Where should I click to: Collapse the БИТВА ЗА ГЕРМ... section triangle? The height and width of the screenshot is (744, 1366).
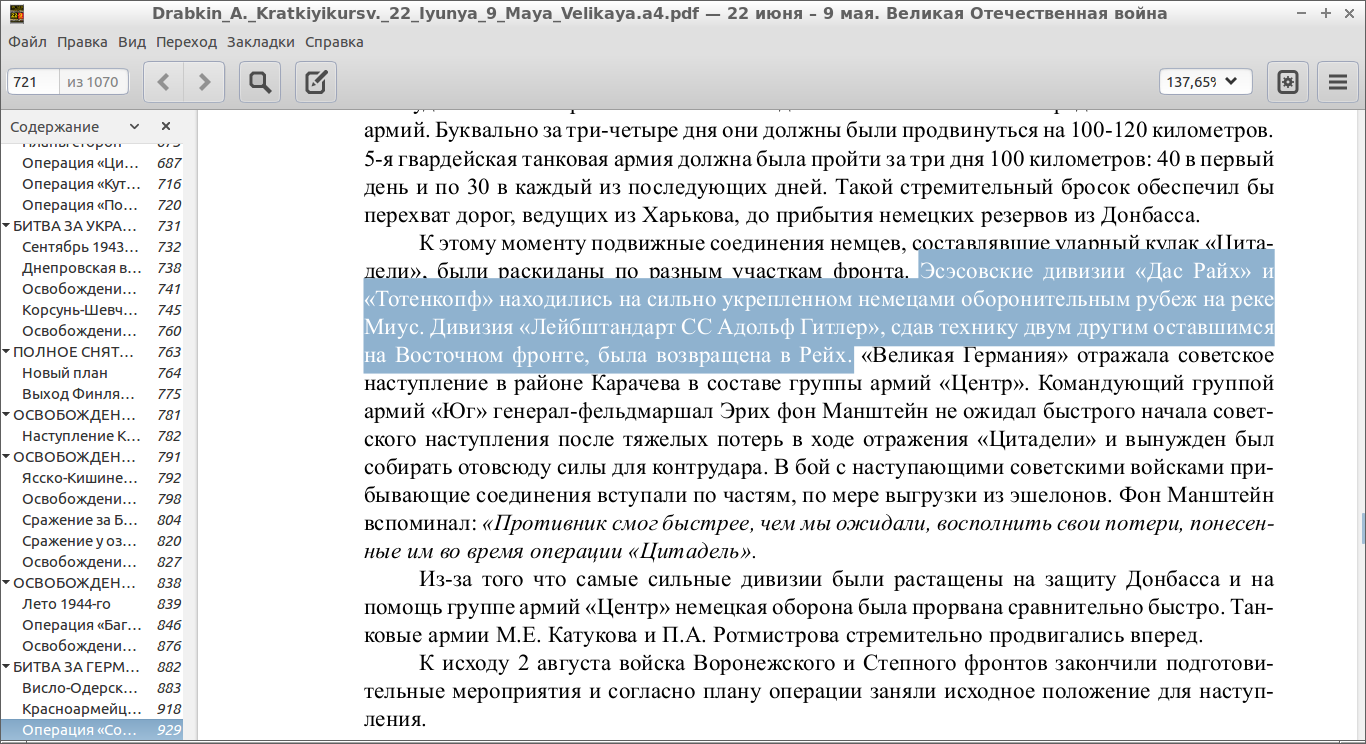click(x=6, y=667)
